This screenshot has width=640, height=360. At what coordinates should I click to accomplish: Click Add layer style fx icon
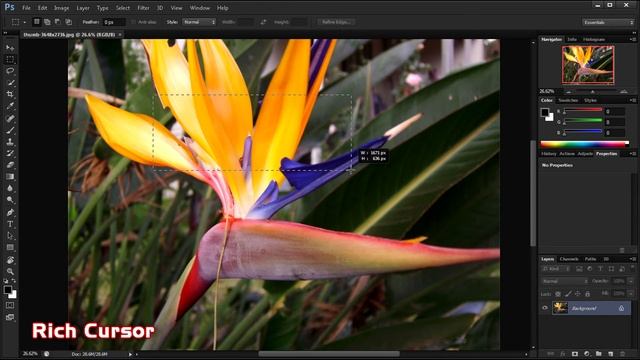(x=562, y=354)
